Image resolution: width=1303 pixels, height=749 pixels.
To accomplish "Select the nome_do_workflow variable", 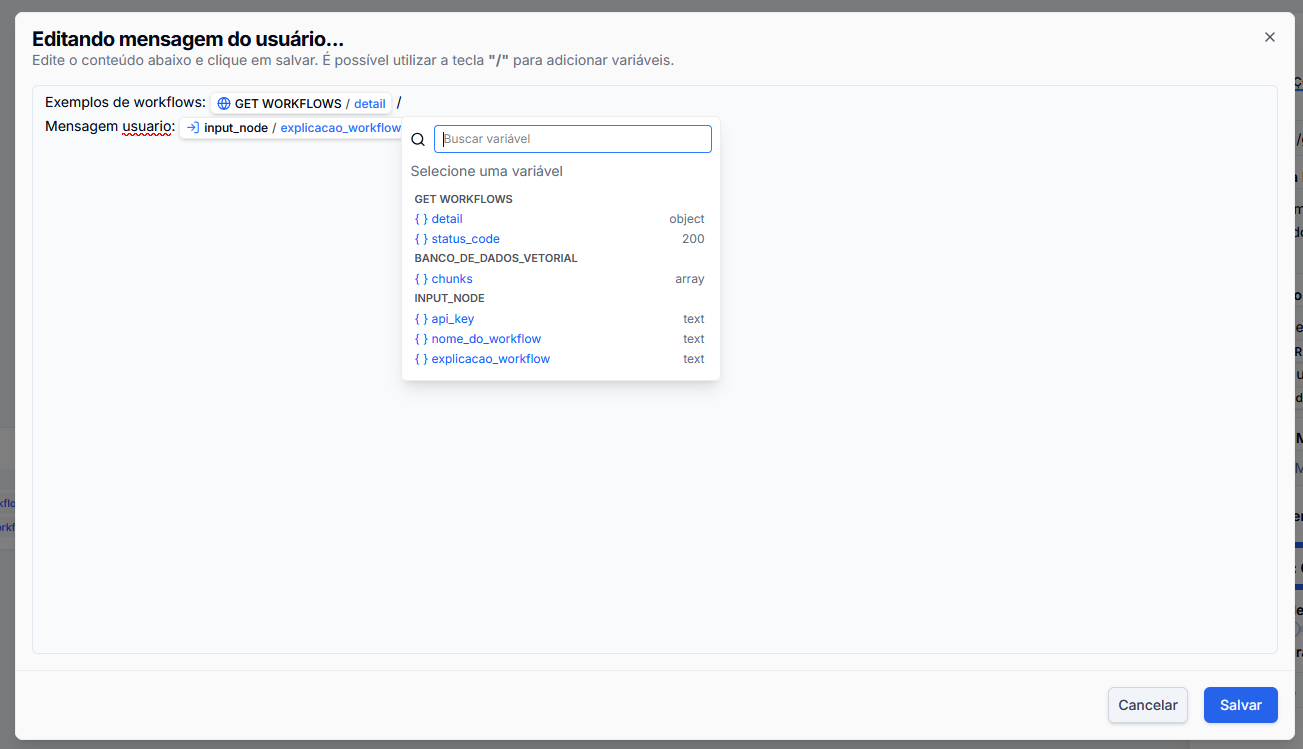I will [486, 338].
